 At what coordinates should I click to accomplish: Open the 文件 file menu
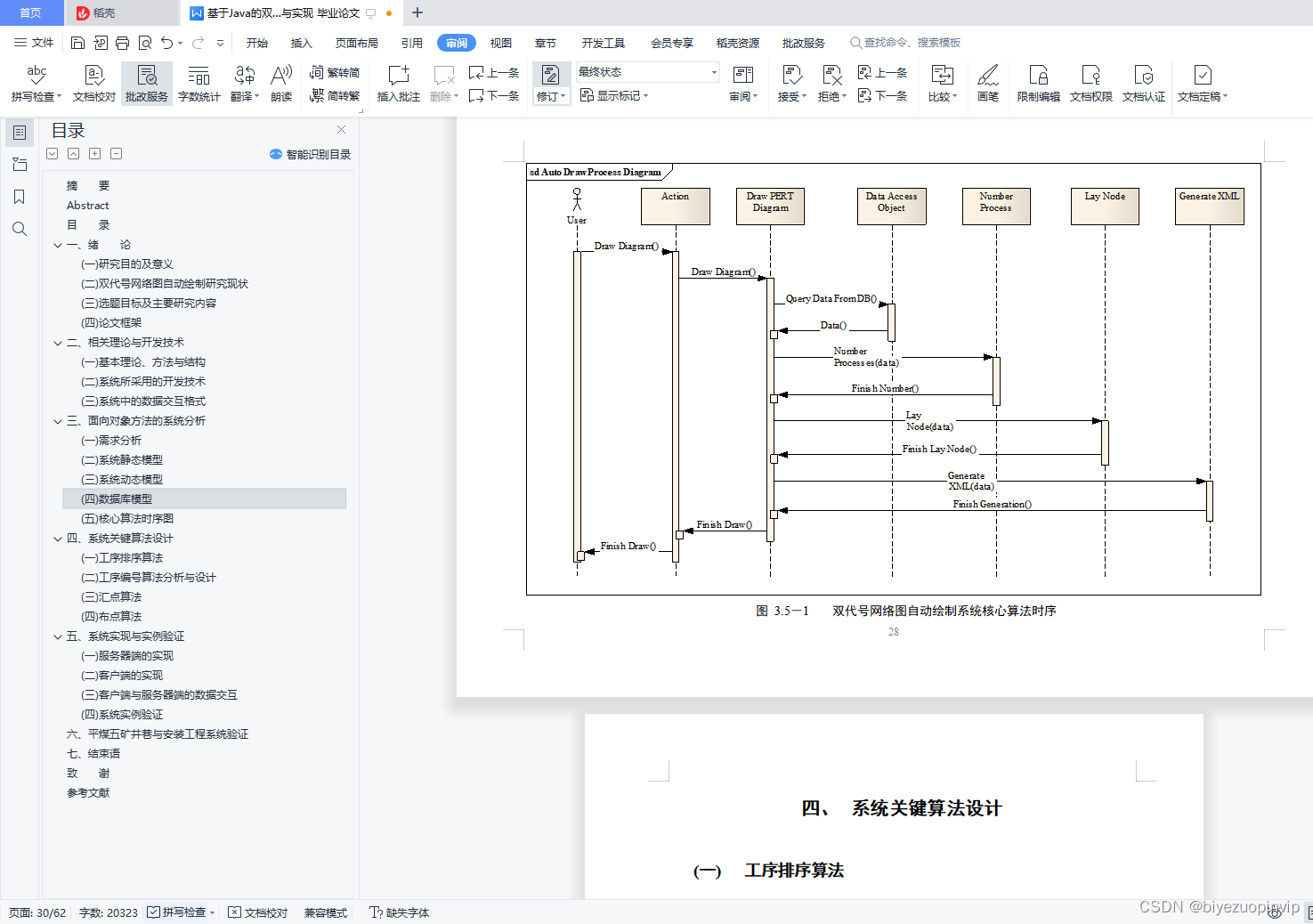coord(34,43)
